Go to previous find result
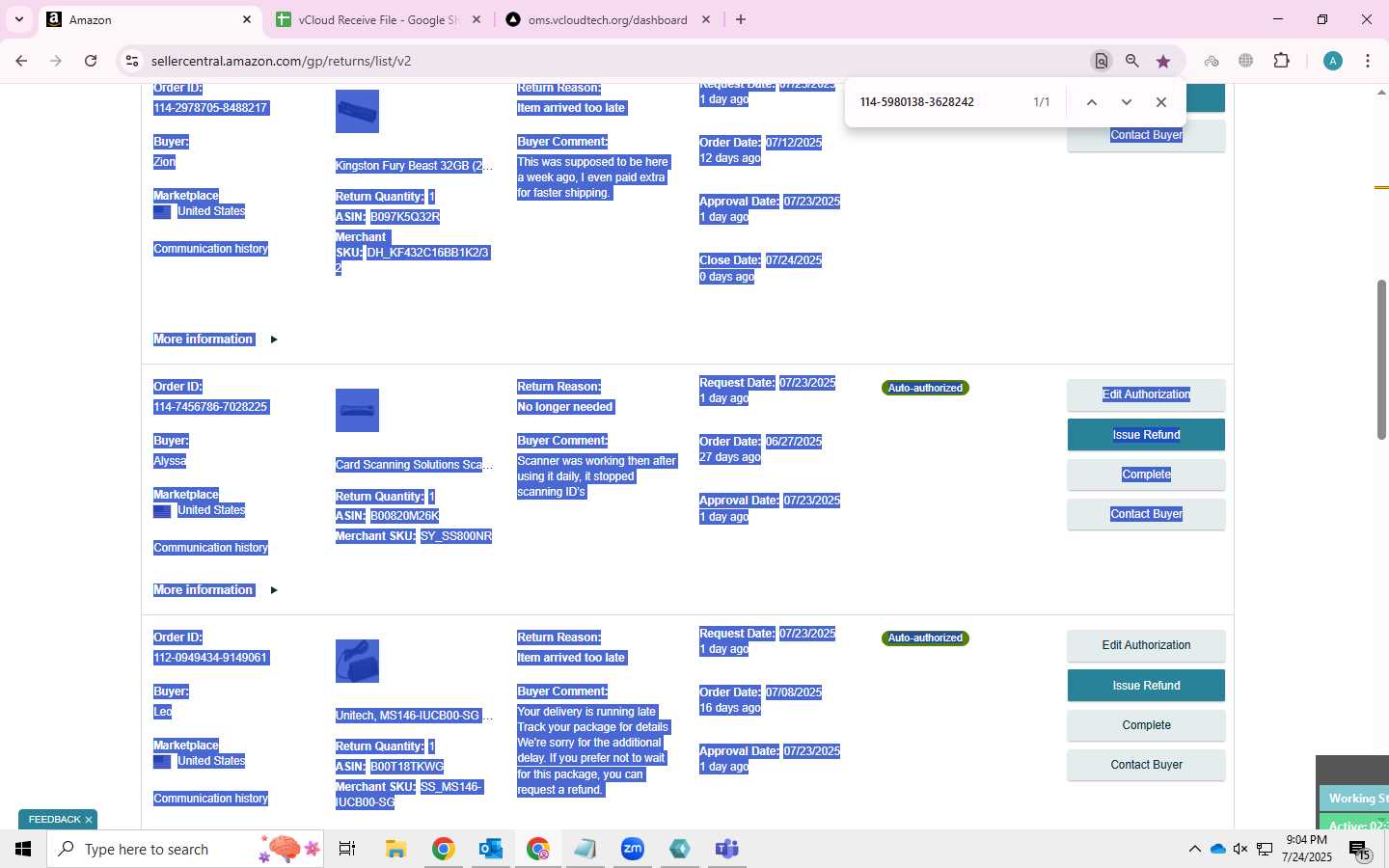Screen dimensions: 1389x868 tap(1092, 102)
